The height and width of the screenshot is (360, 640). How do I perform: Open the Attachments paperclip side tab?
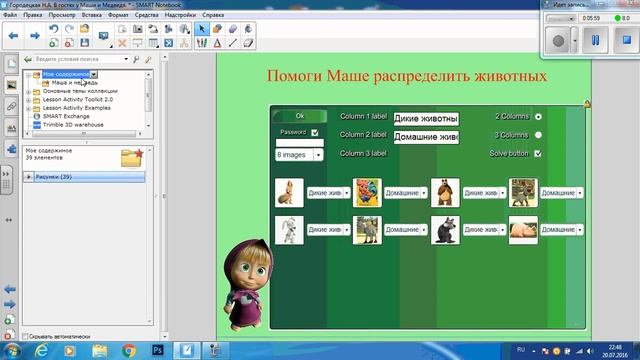[x=11, y=107]
